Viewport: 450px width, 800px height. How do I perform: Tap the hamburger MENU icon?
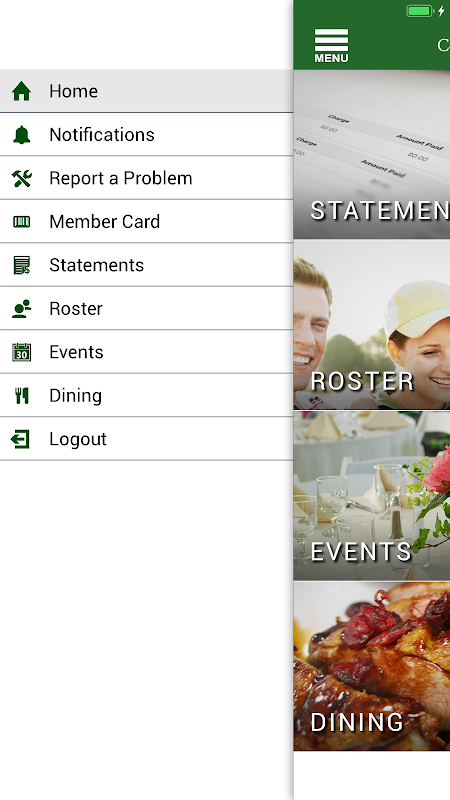click(331, 46)
